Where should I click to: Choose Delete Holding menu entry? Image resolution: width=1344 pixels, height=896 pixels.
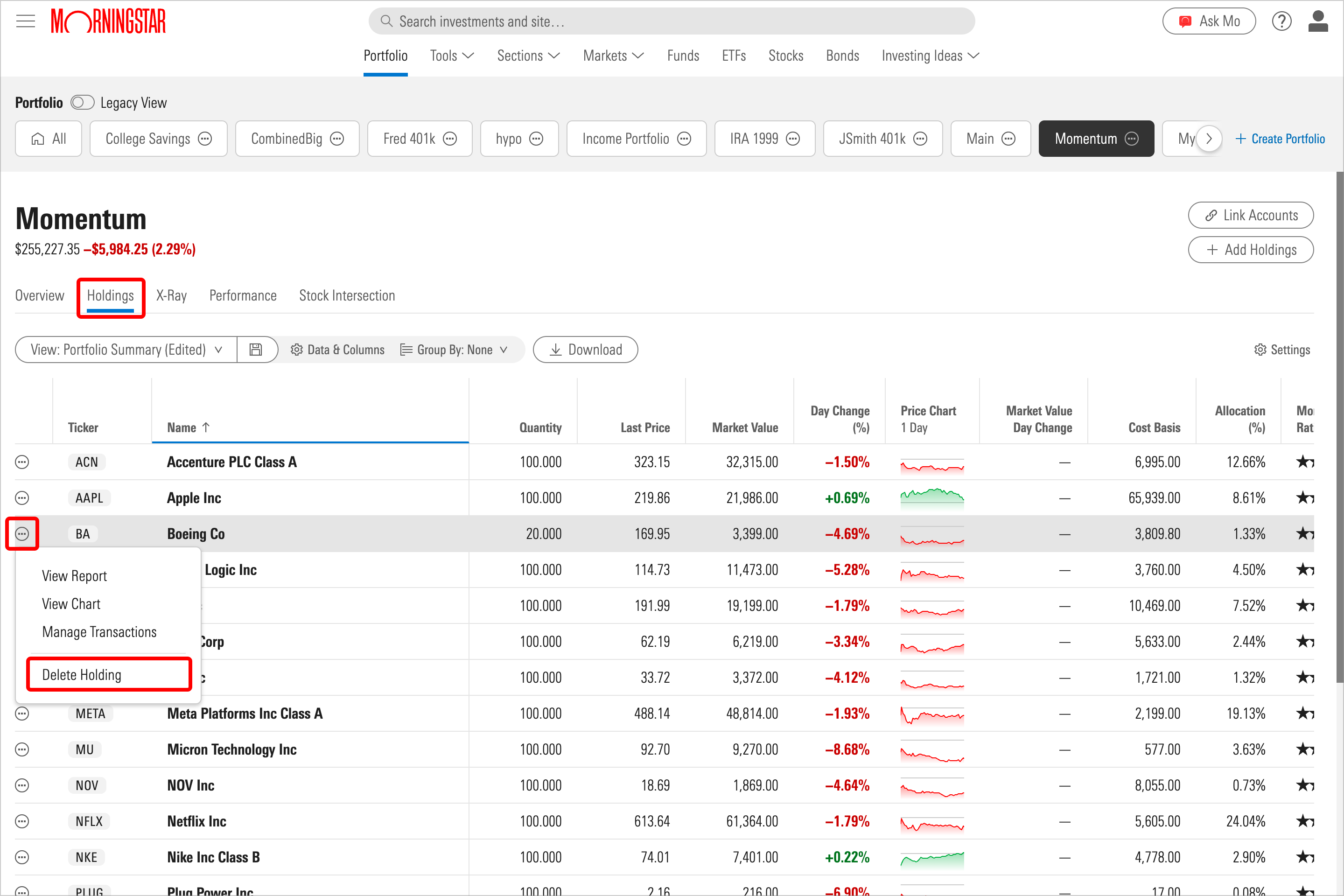(82, 675)
